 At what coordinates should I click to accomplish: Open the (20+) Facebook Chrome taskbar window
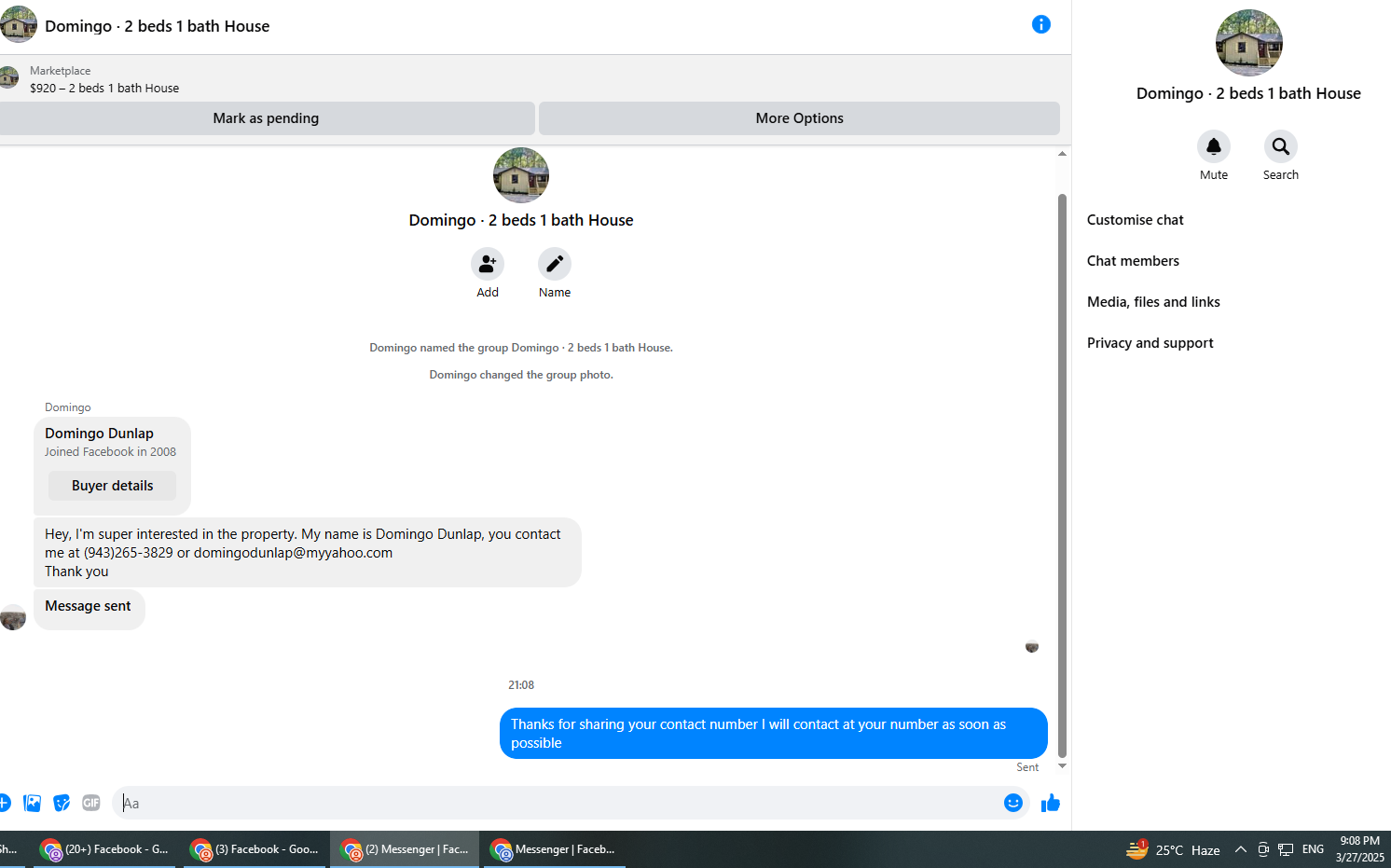pos(104,849)
